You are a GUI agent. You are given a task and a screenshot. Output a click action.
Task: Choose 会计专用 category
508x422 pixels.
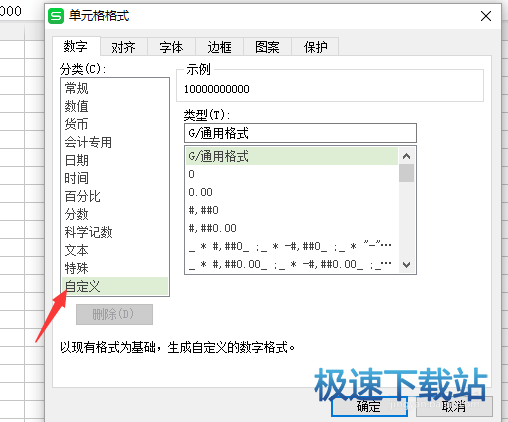point(115,142)
